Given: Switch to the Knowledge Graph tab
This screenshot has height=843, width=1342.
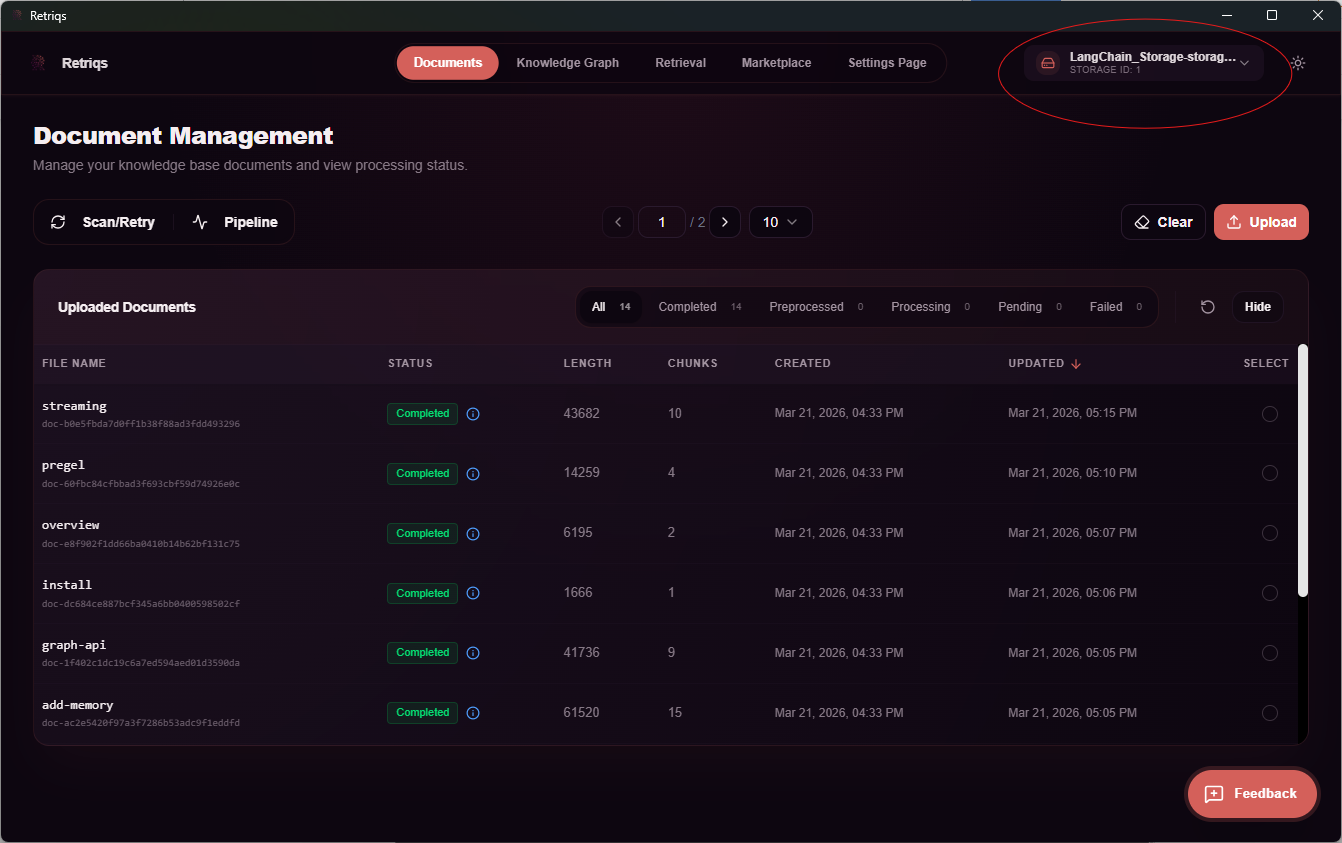Looking at the screenshot, I should [567, 63].
